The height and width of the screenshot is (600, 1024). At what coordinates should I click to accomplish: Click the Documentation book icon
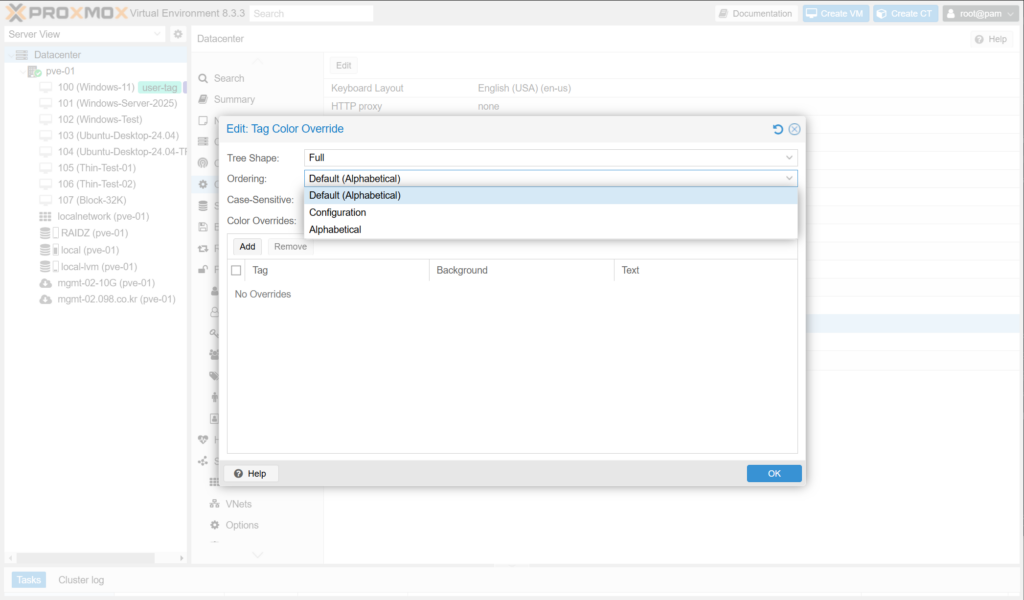coord(724,14)
